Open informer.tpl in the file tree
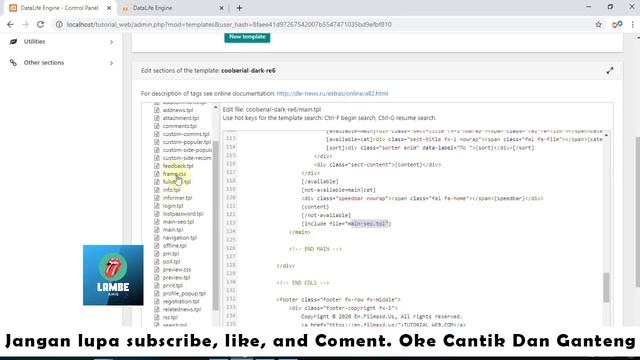Image resolution: width=640 pixels, height=360 pixels. (x=177, y=198)
